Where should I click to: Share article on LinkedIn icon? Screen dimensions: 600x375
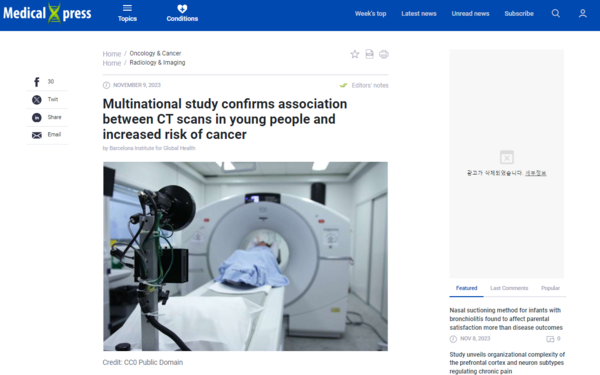coord(37,117)
